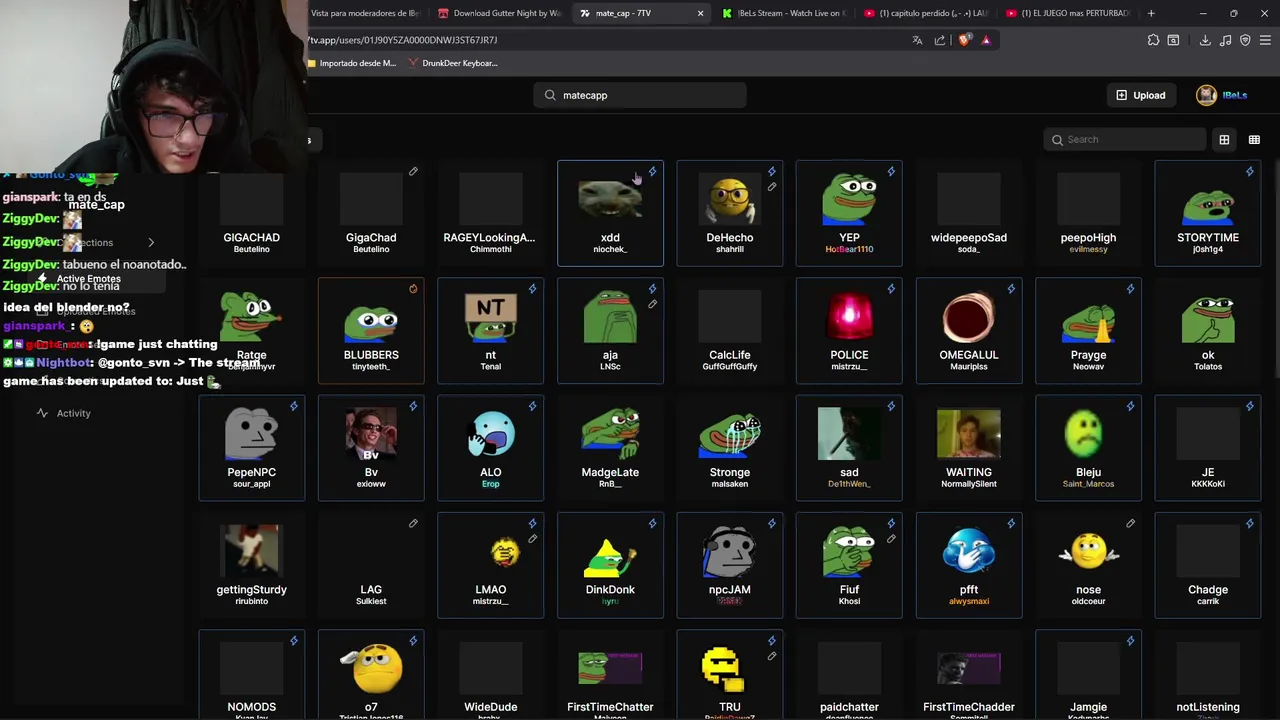Image resolution: width=1280 pixels, height=720 pixels.
Task: Open the Bleju emote card
Action: point(1088,447)
